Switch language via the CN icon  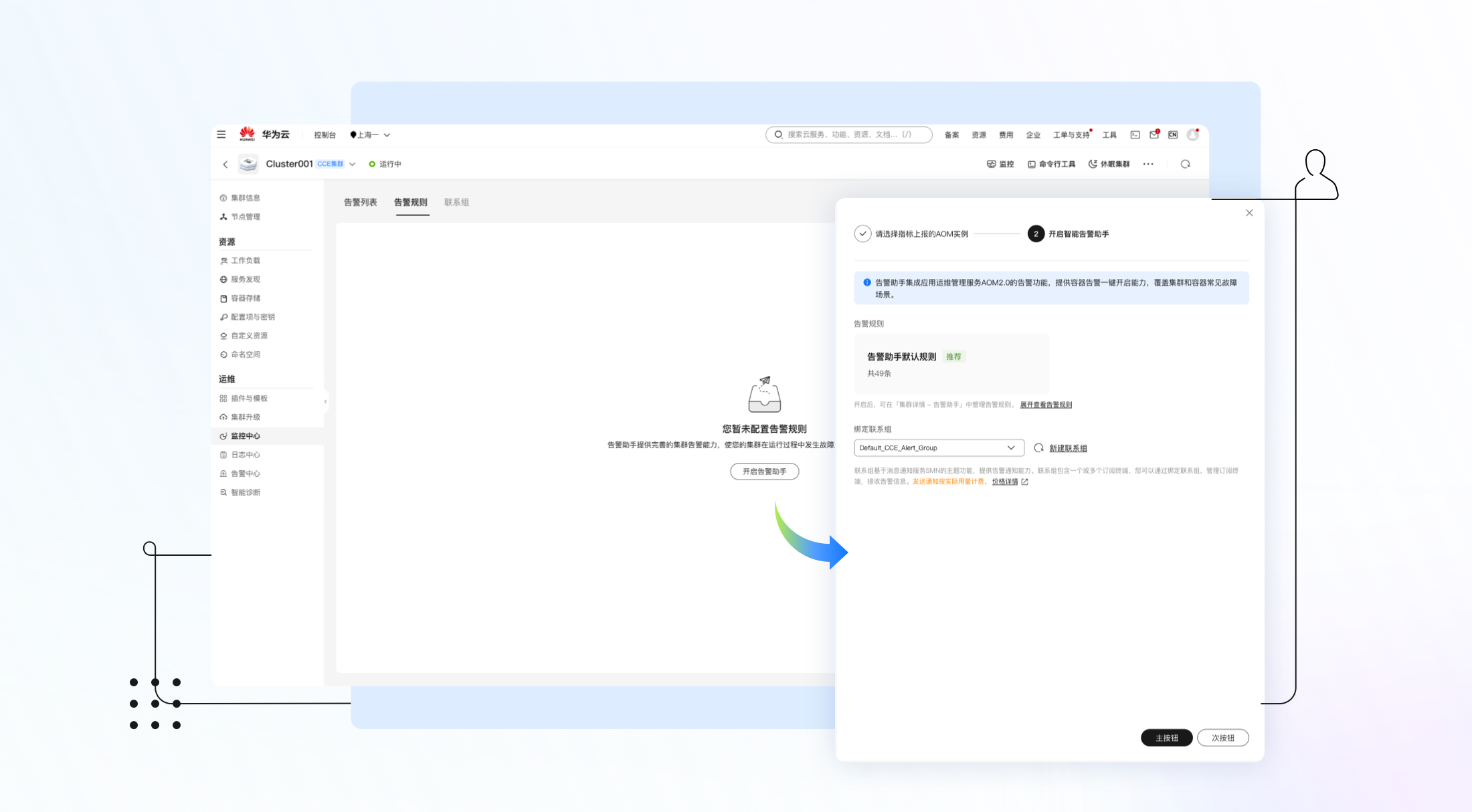pos(1173,134)
